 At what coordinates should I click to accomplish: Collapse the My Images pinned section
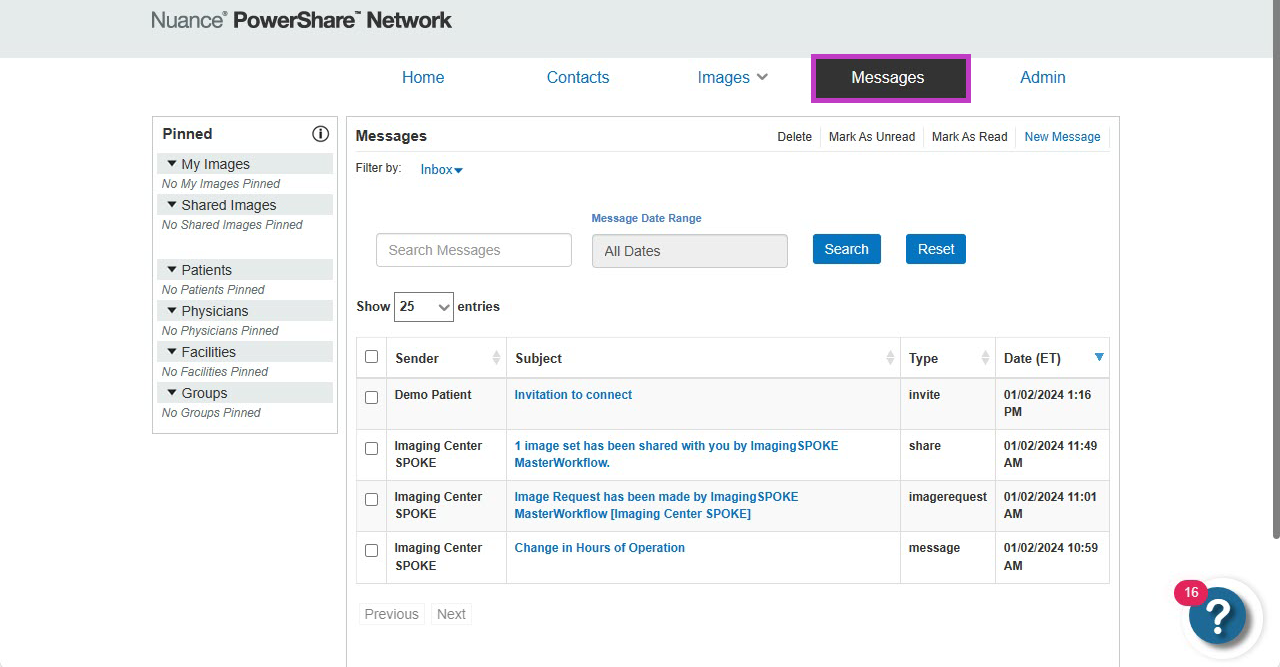pos(245,164)
